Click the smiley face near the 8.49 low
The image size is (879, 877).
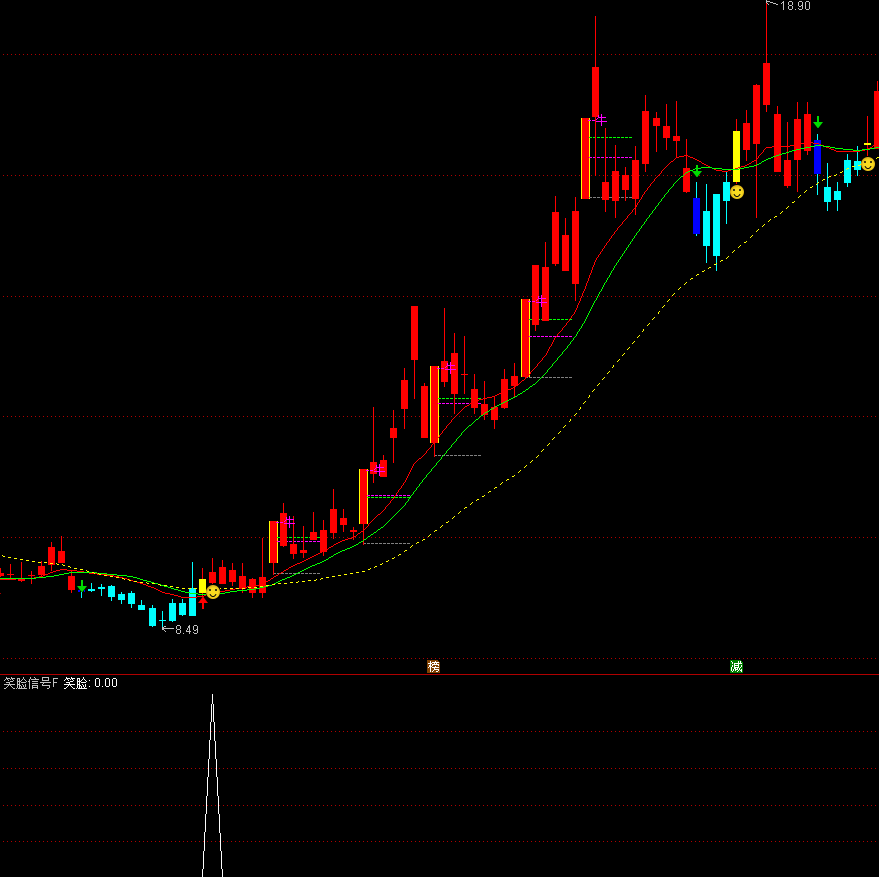(213, 591)
